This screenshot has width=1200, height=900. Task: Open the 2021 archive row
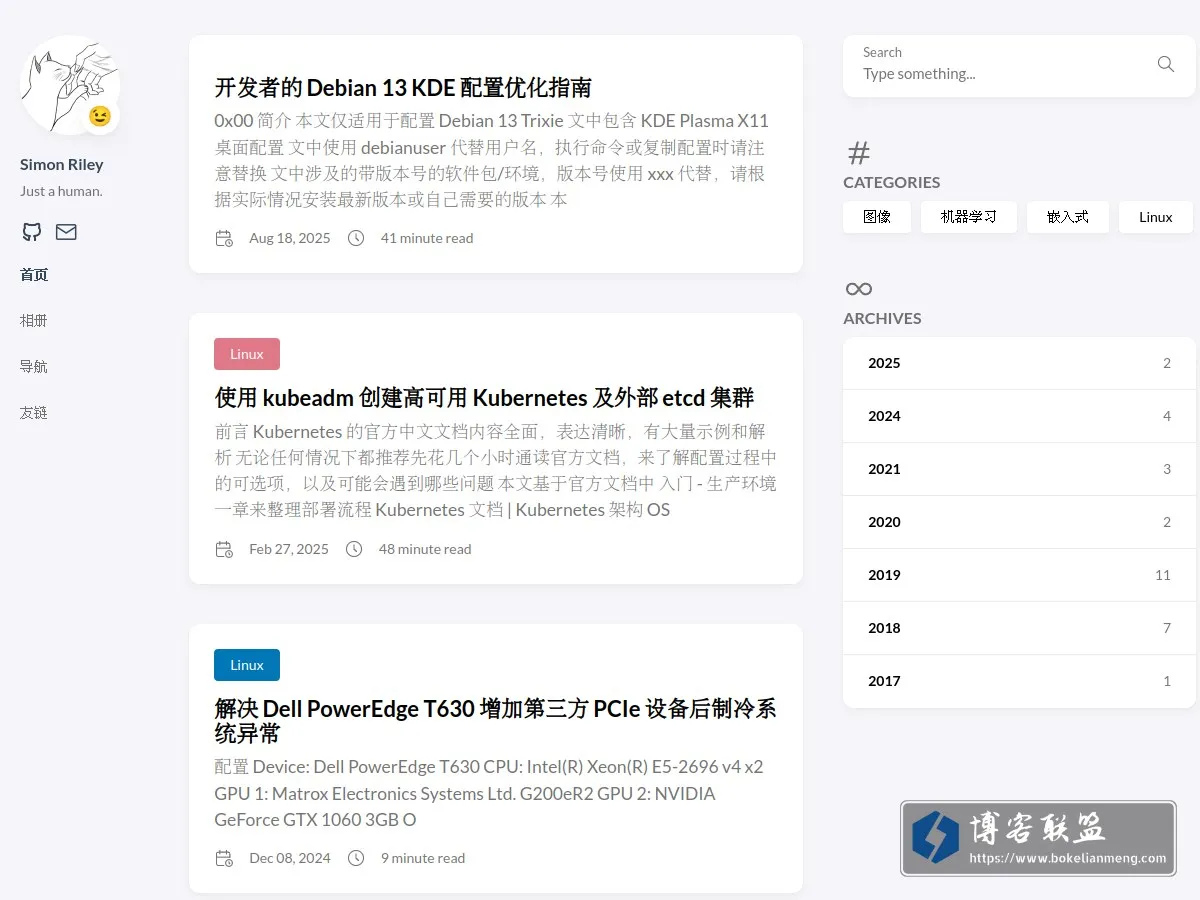(1019, 469)
